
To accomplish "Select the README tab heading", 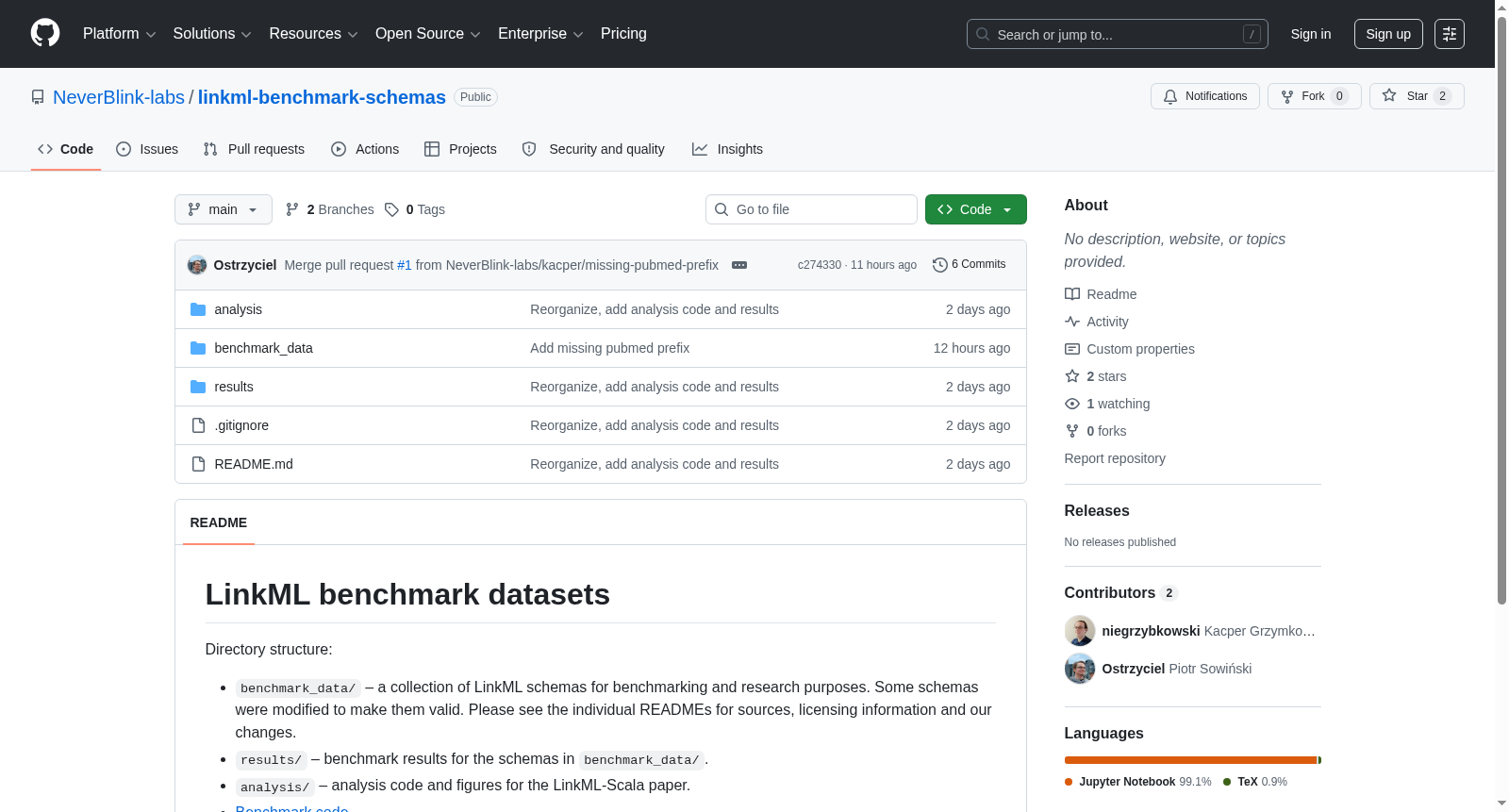I will pyautogui.click(x=219, y=522).
